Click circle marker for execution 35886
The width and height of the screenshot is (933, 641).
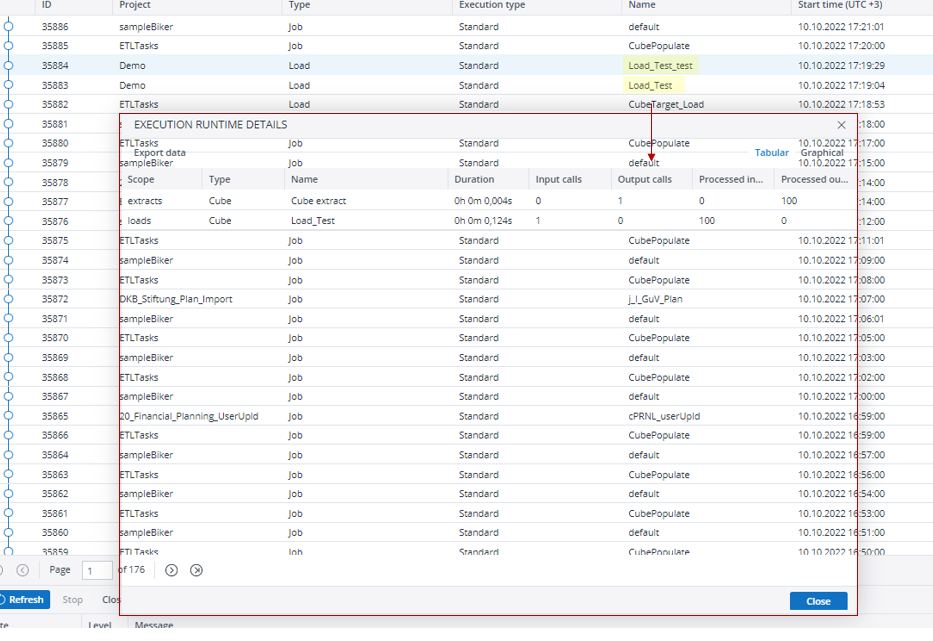9,27
